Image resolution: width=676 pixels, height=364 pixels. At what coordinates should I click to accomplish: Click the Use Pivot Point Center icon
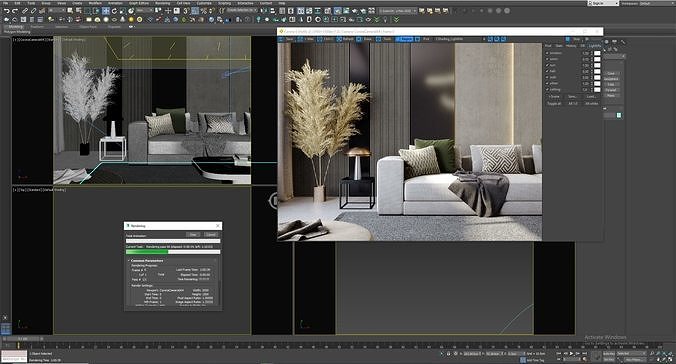pyautogui.click(x=158, y=11)
